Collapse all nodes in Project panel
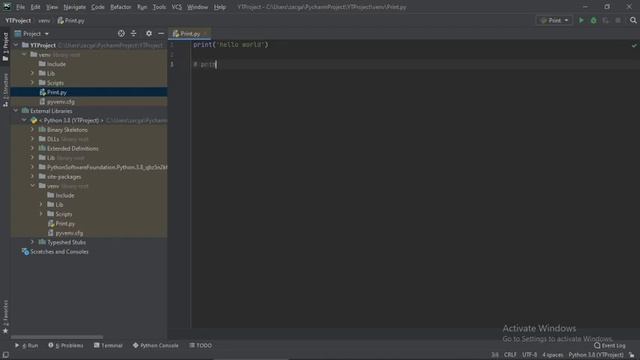The width and height of the screenshot is (640, 360). pyautogui.click(x=133, y=33)
